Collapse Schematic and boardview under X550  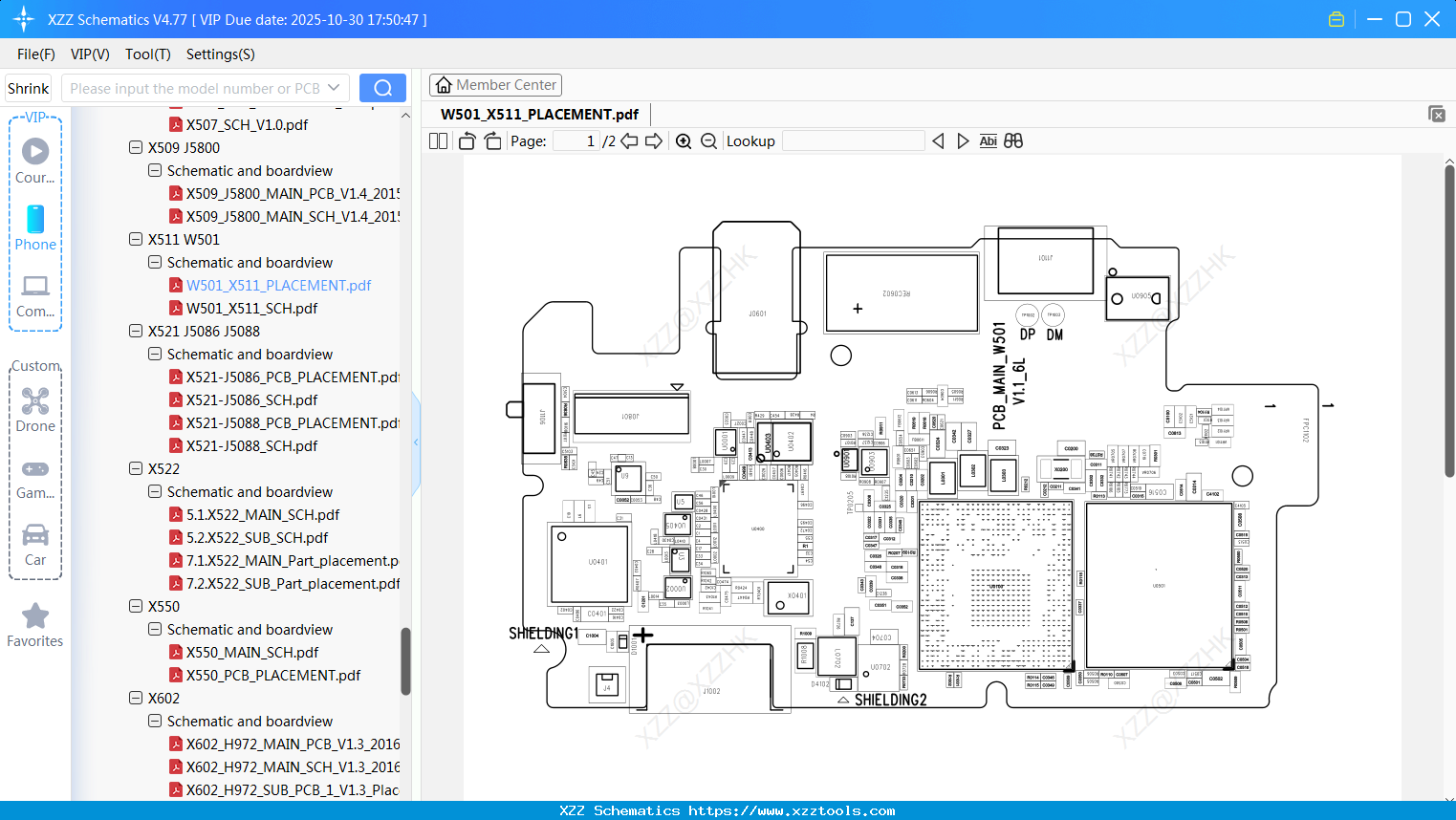(x=155, y=629)
